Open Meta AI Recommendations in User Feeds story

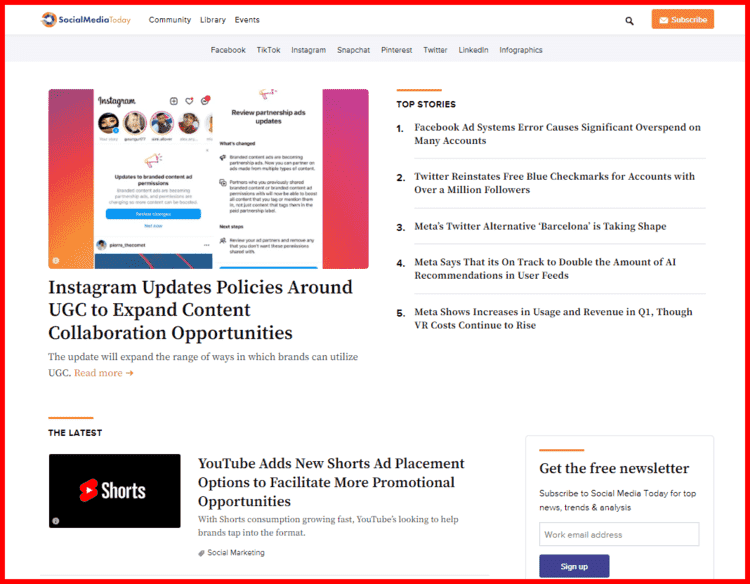pyautogui.click(x=545, y=268)
